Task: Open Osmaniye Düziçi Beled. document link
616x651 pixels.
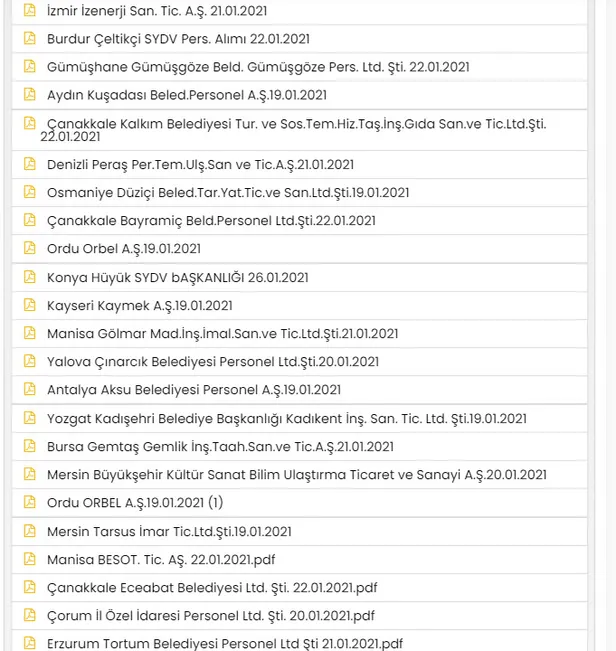Action: tap(227, 192)
